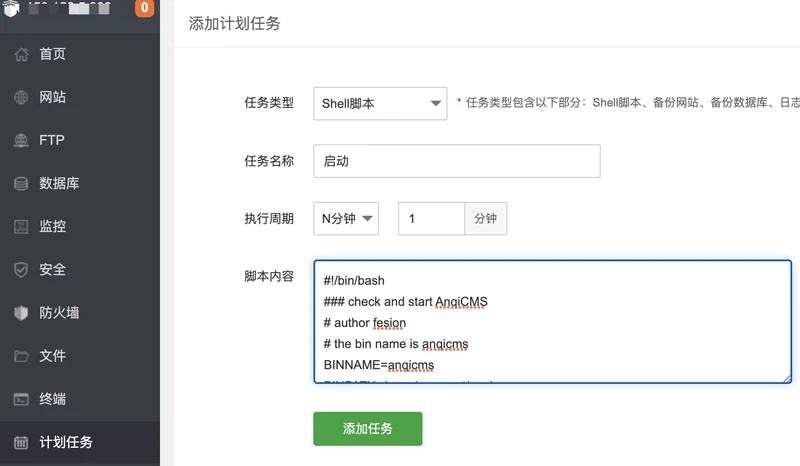Screen dimensions: 800x466
Task: Click the scheduled tasks calendar icon
Action: click(x=21, y=442)
